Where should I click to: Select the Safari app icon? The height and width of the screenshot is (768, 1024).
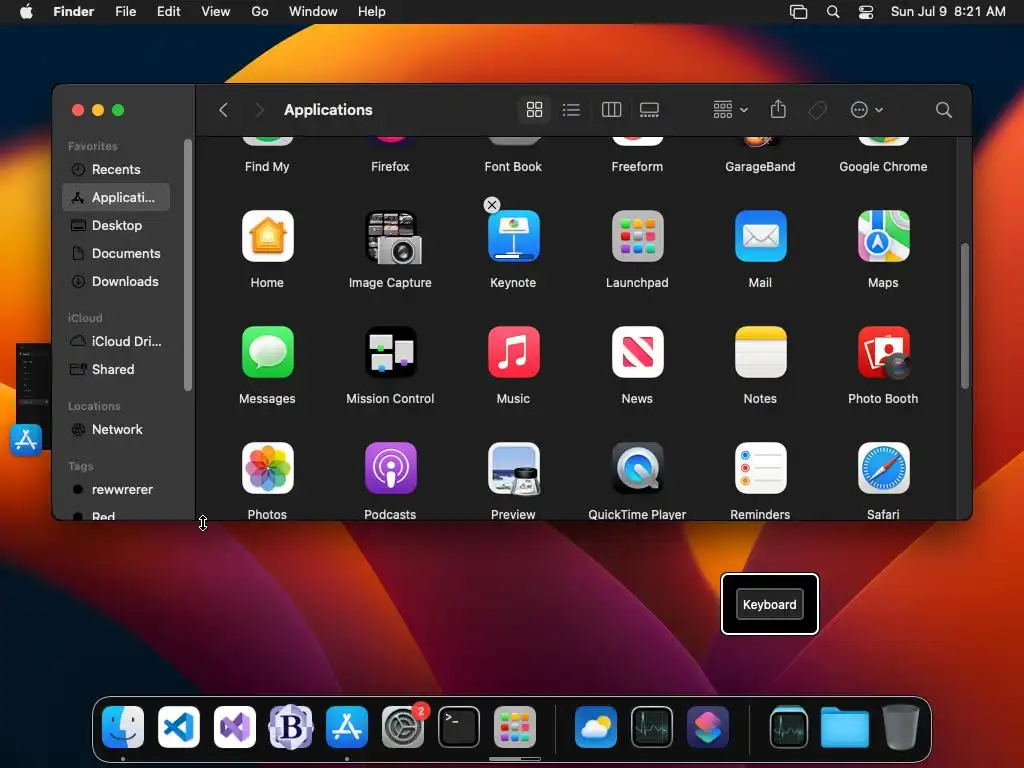click(883, 468)
